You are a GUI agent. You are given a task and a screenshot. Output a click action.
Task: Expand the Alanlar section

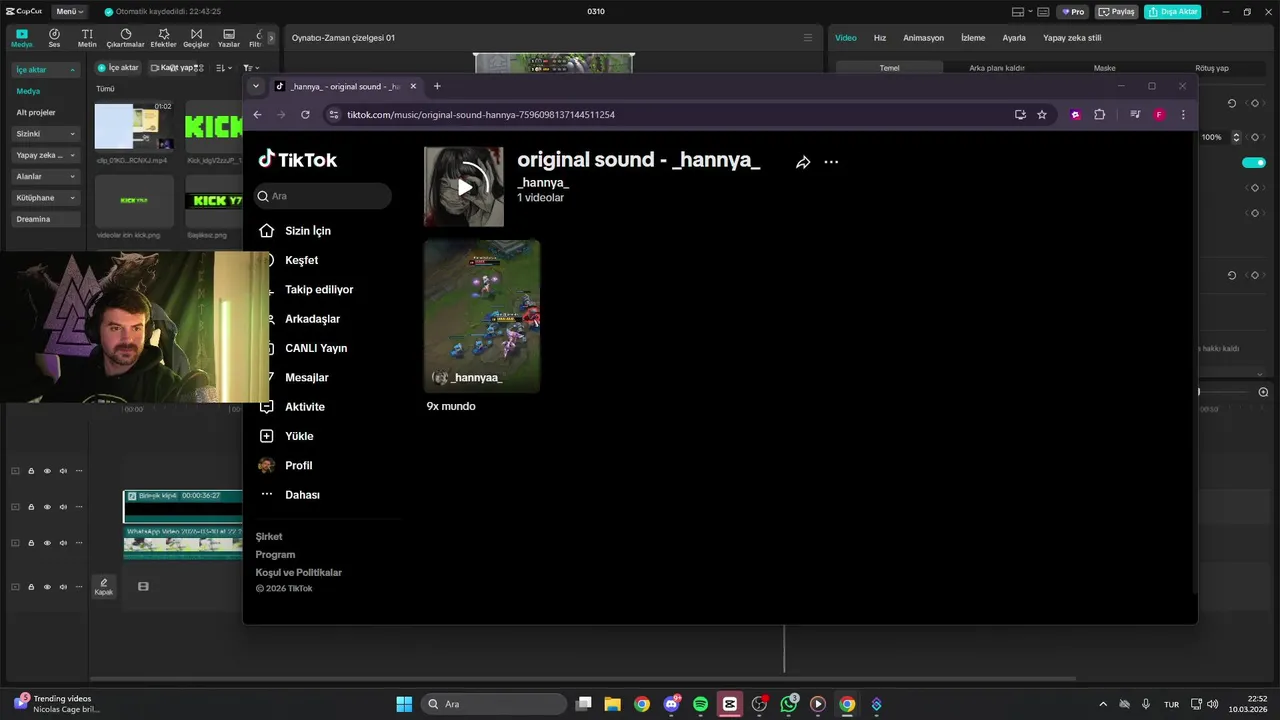tap(45, 176)
